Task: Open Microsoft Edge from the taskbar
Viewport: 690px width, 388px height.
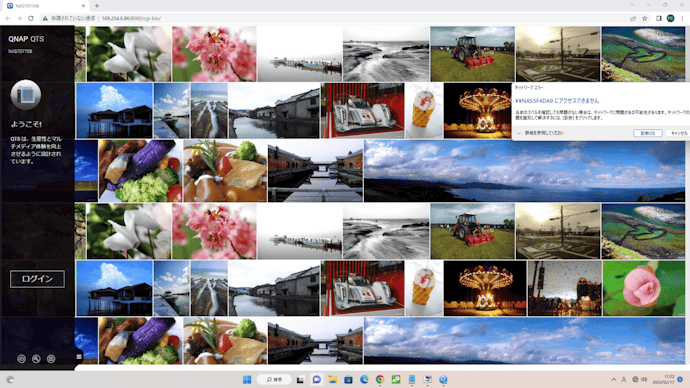Action: [364, 379]
